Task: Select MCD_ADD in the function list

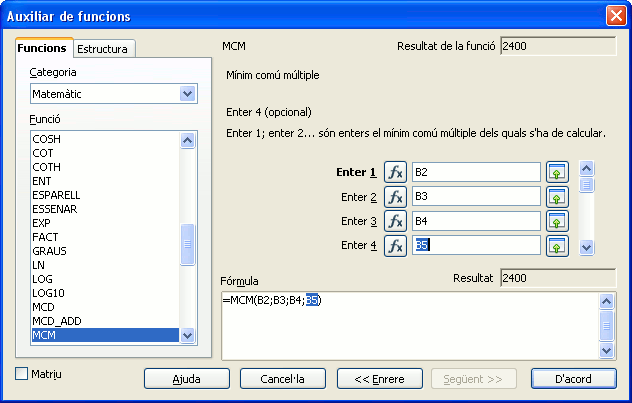Action: [x=56, y=321]
